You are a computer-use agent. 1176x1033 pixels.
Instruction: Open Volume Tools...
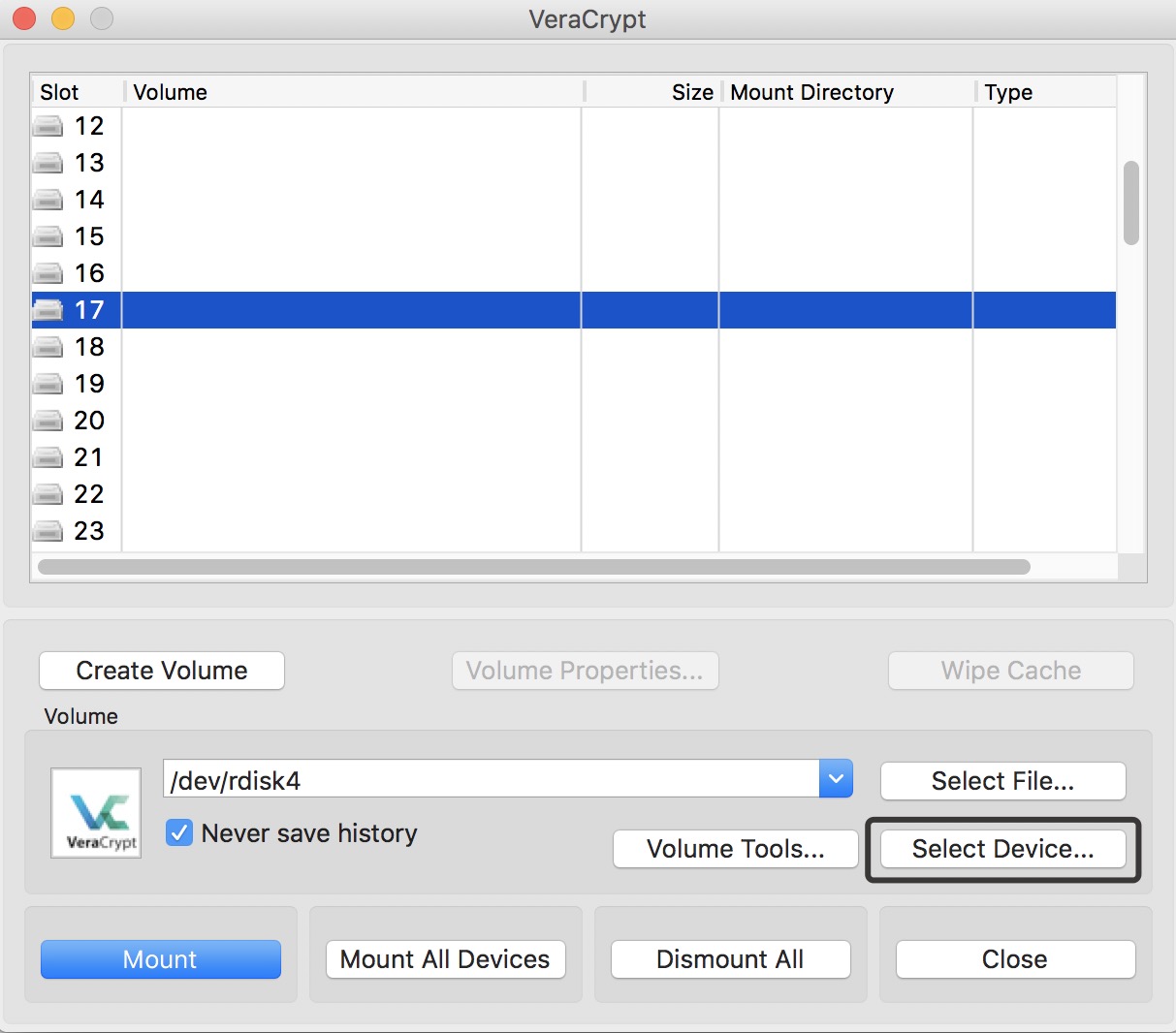(x=736, y=849)
